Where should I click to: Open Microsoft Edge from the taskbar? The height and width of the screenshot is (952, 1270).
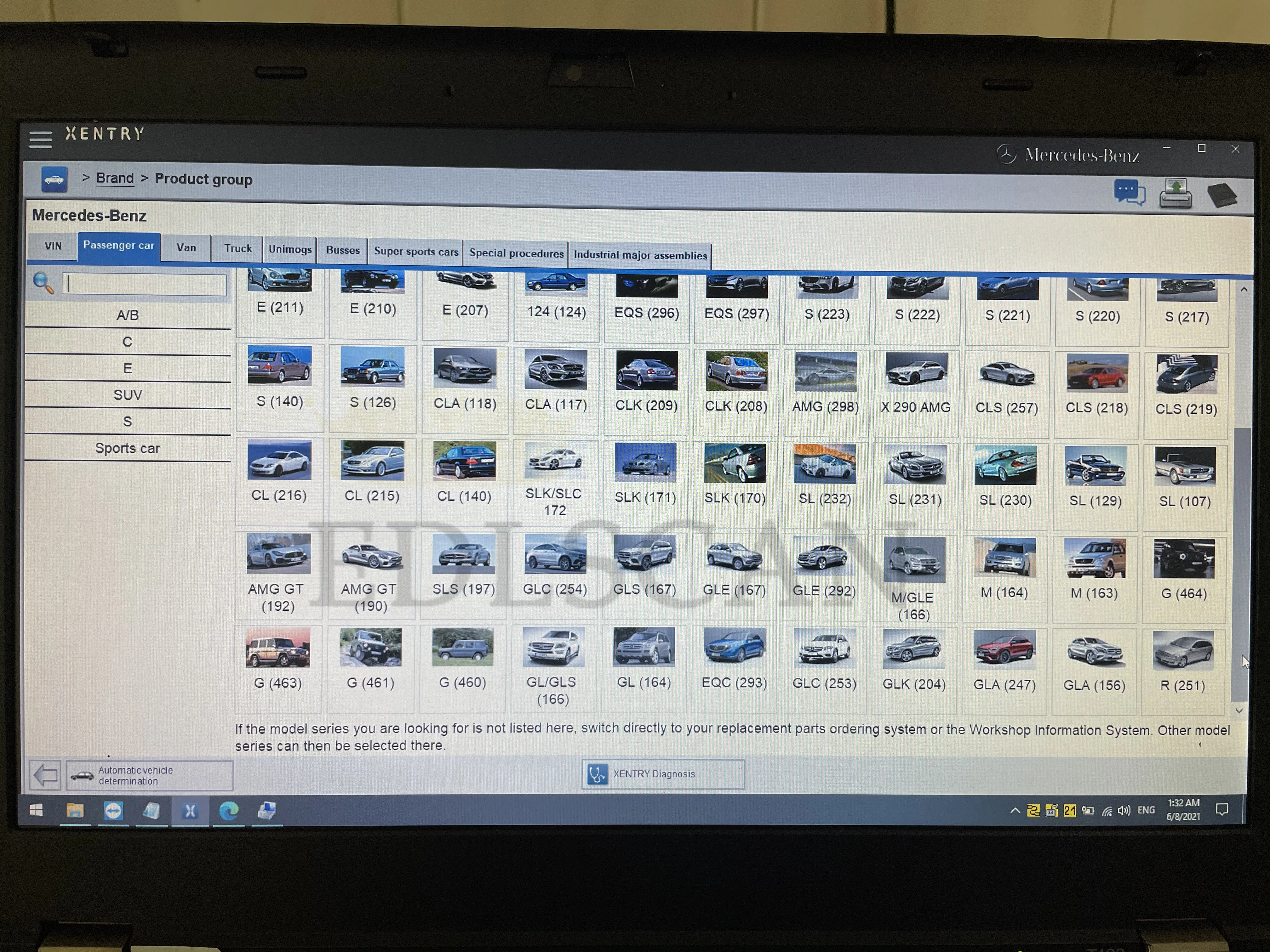point(228,810)
